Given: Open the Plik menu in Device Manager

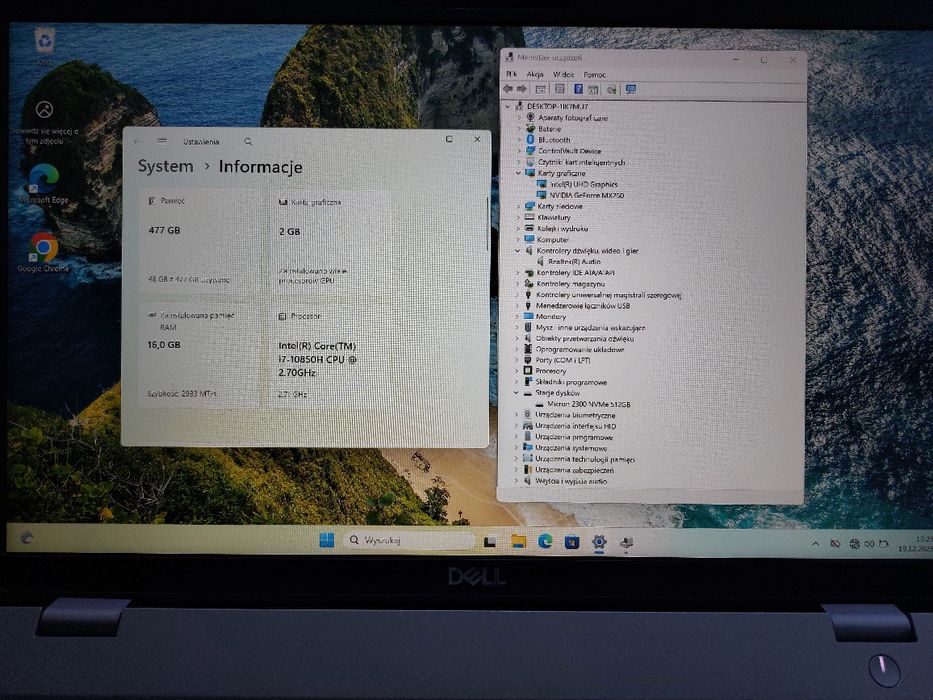Looking at the screenshot, I should coord(512,74).
